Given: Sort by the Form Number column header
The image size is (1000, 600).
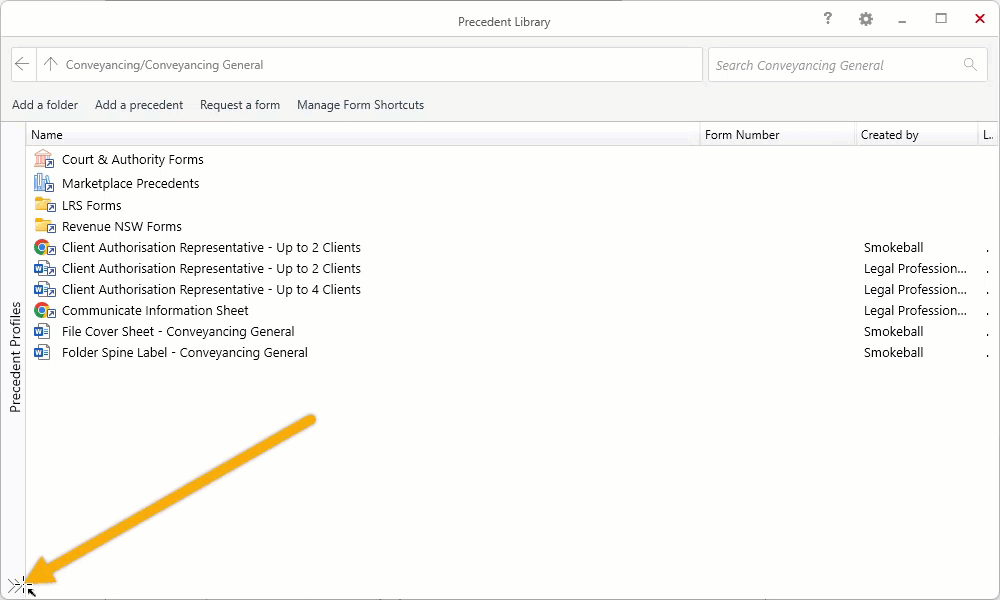Looking at the screenshot, I should 777,135.
